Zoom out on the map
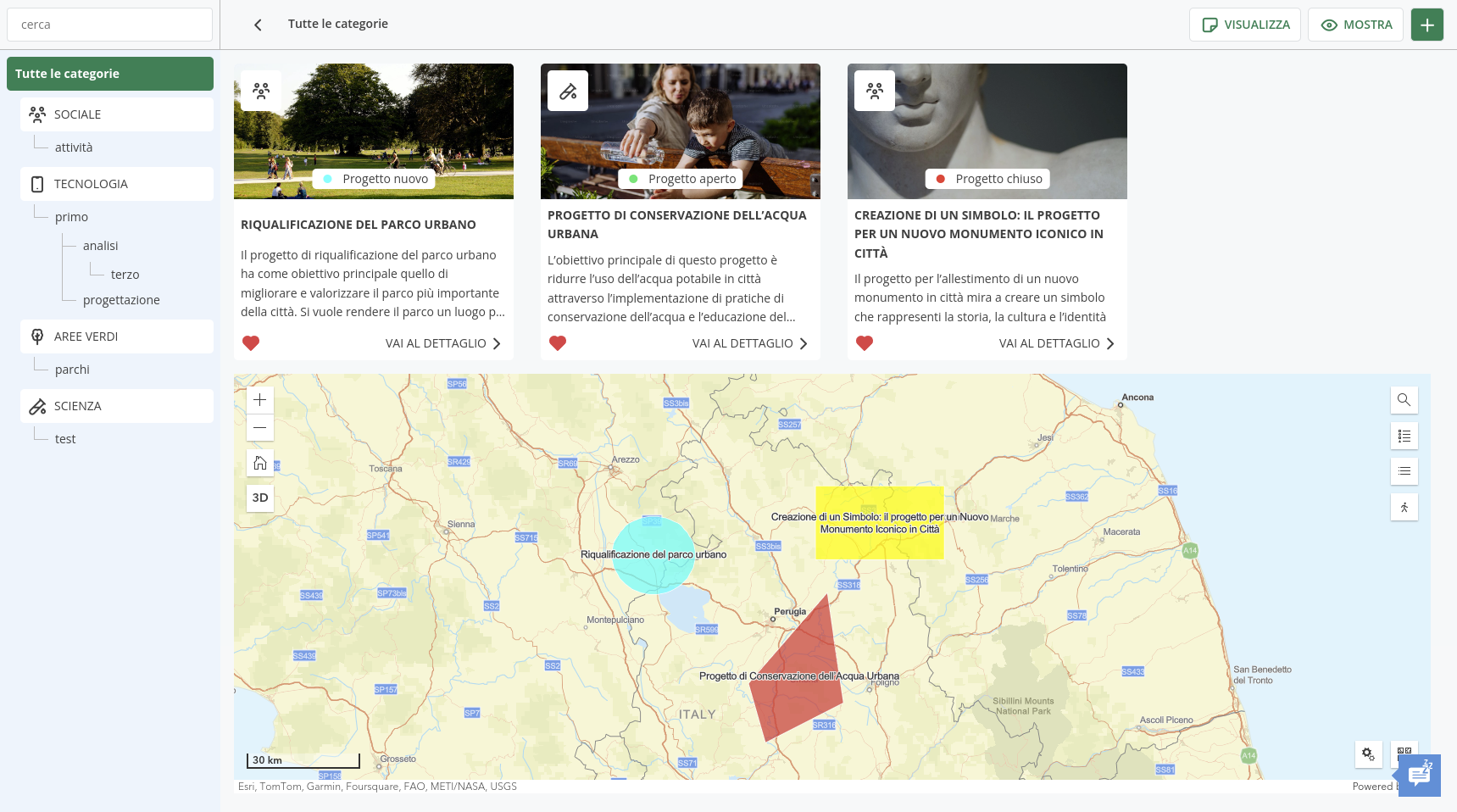1457x812 pixels. [x=260, y=428]
